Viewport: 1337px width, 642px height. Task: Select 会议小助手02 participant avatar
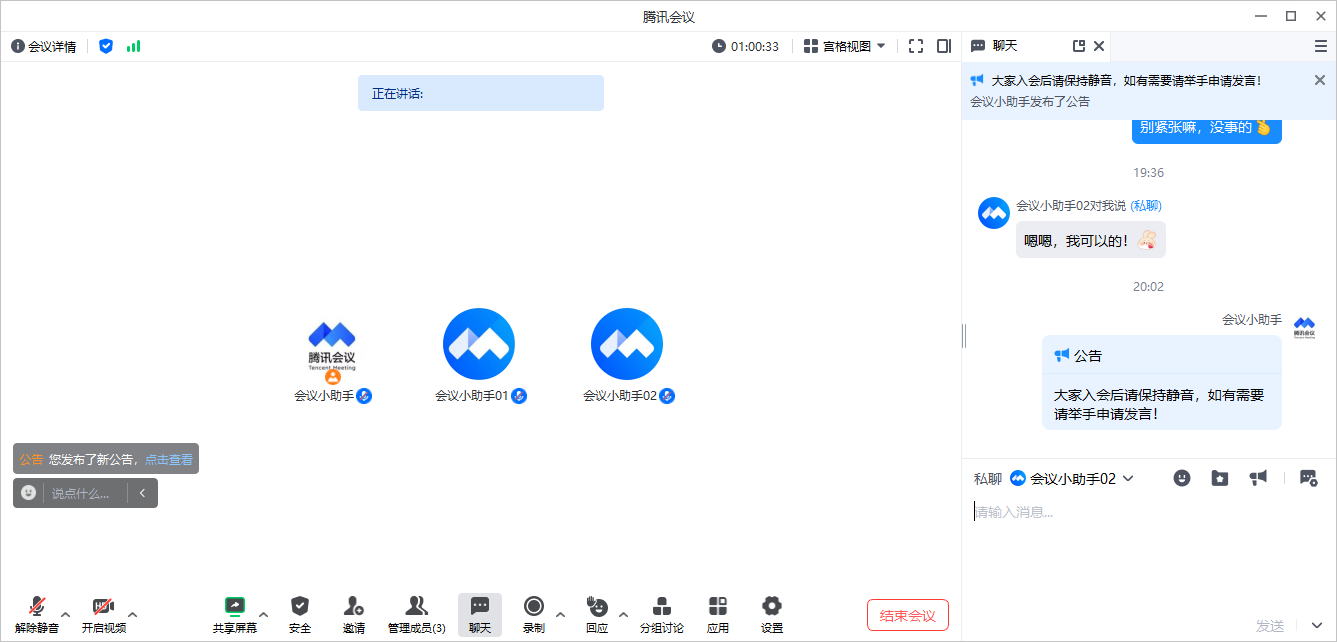coord(627,344)
